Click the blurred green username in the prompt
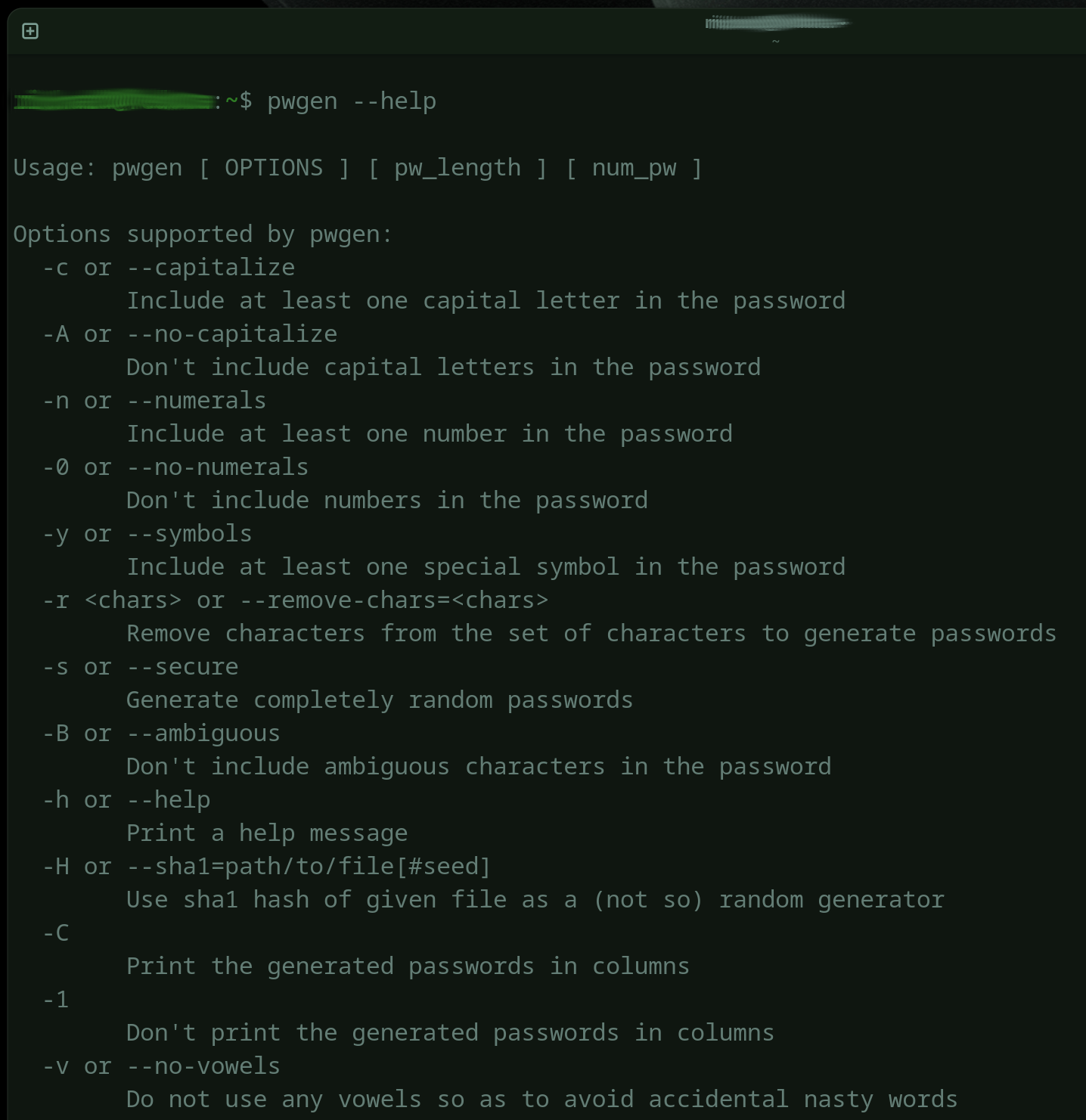Image resolution: width=1086 pixels, height=1120 pixels. point(113,101)
